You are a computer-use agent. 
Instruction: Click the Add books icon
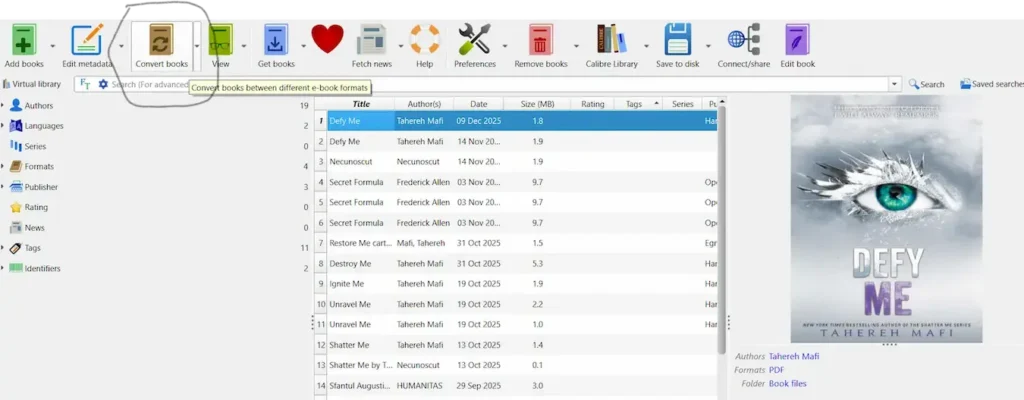(24, 40)
